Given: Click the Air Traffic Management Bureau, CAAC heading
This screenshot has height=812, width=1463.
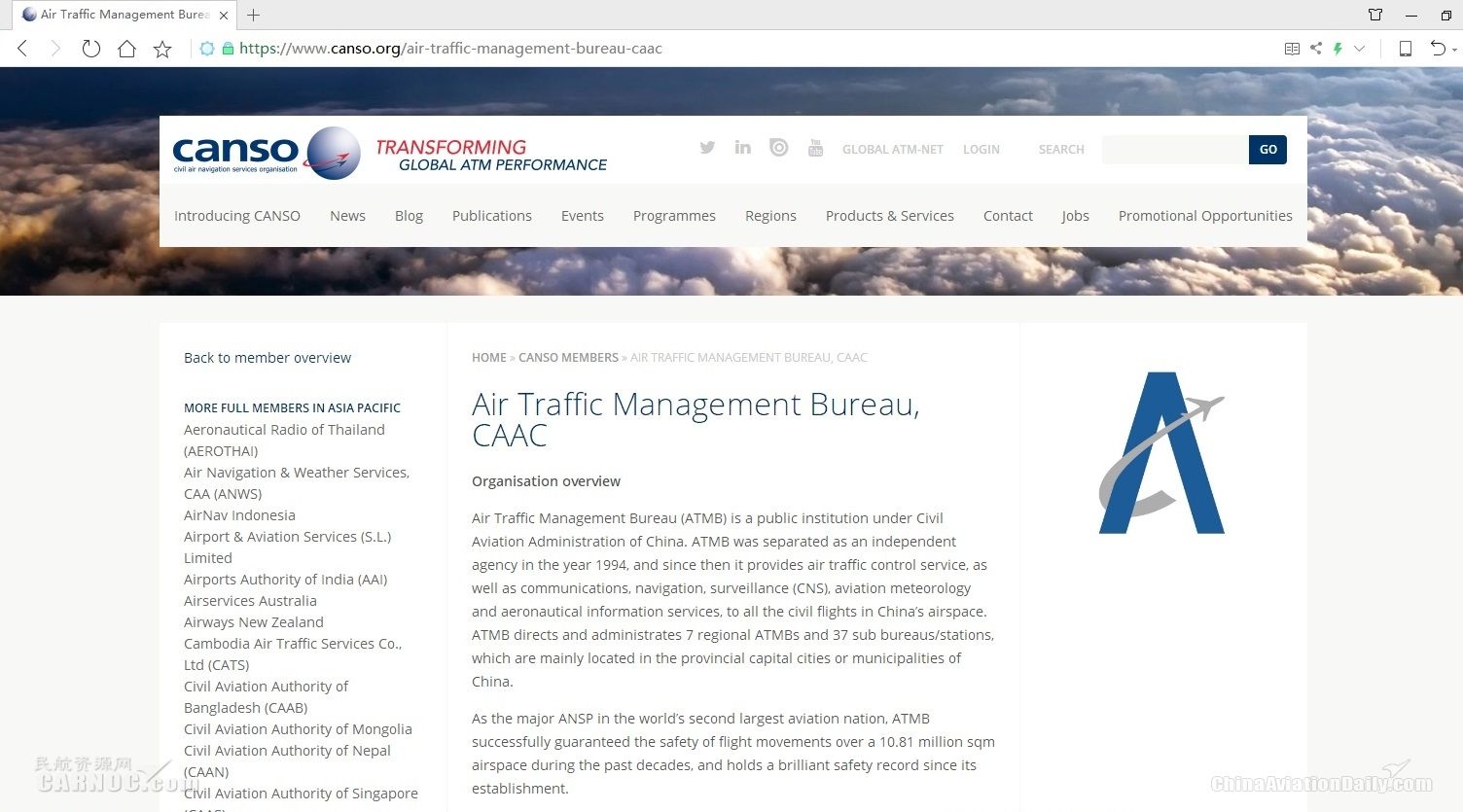Looking at the screenshot, I should click(696, 419).
